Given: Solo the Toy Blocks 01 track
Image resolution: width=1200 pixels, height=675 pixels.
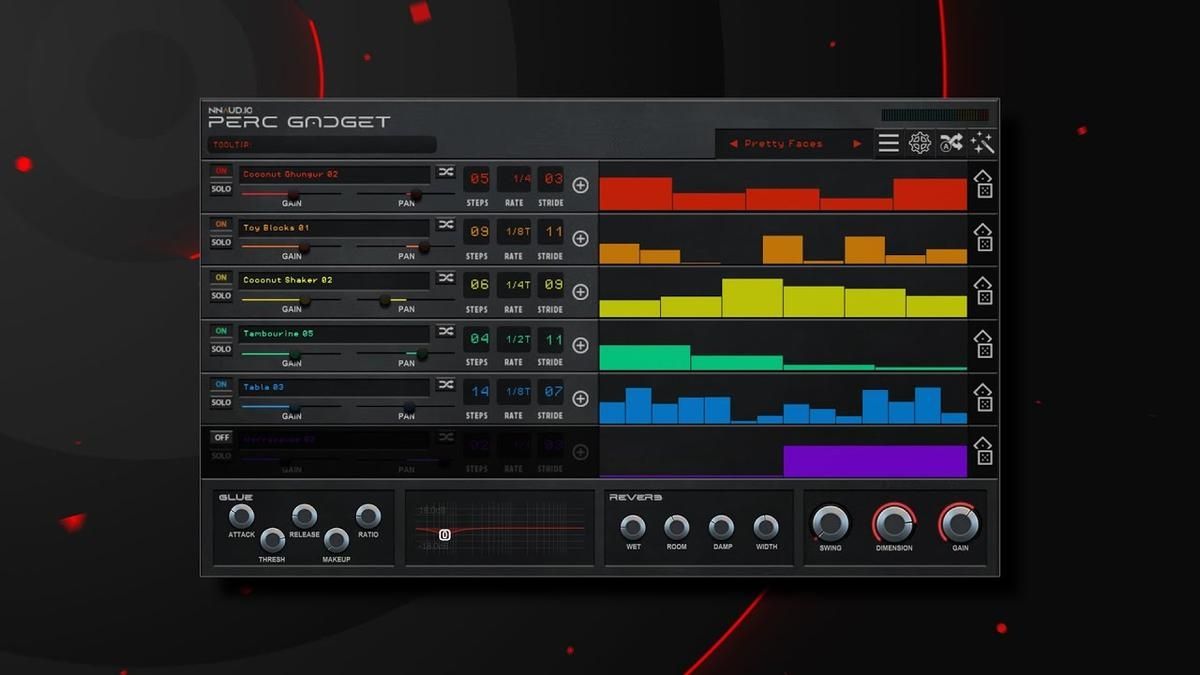Looking at the screenshot, I should [221, 242].
